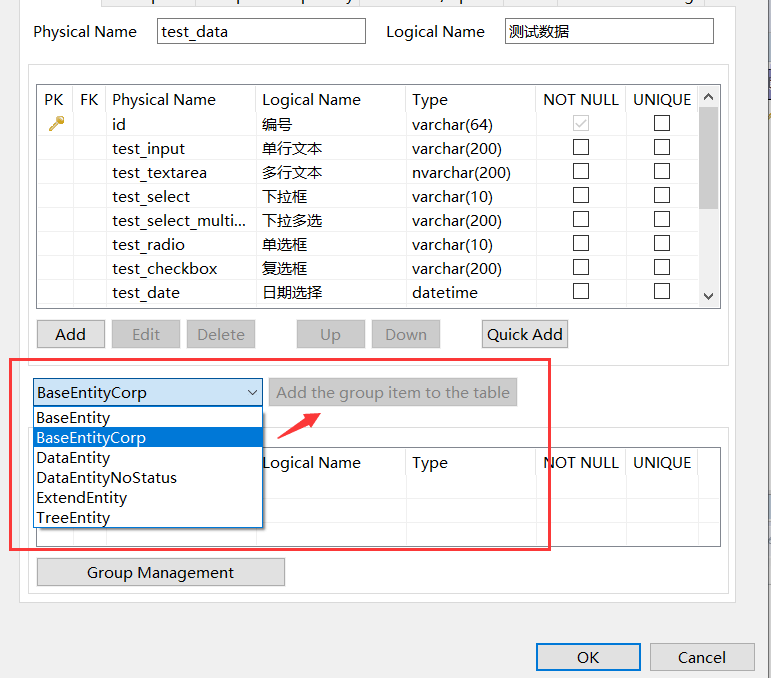Image resolution: width=771 pixels, height=678 pixels.
Task: Confirm with the OK button
Action: pos(588,657)
